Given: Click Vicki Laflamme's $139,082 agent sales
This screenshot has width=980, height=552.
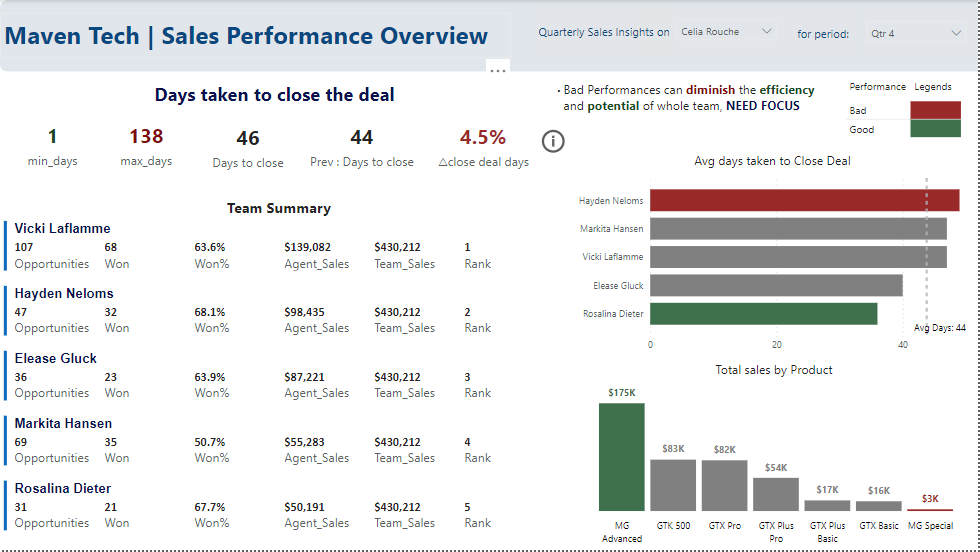Looking at the screenshot, I should point(308,247).
